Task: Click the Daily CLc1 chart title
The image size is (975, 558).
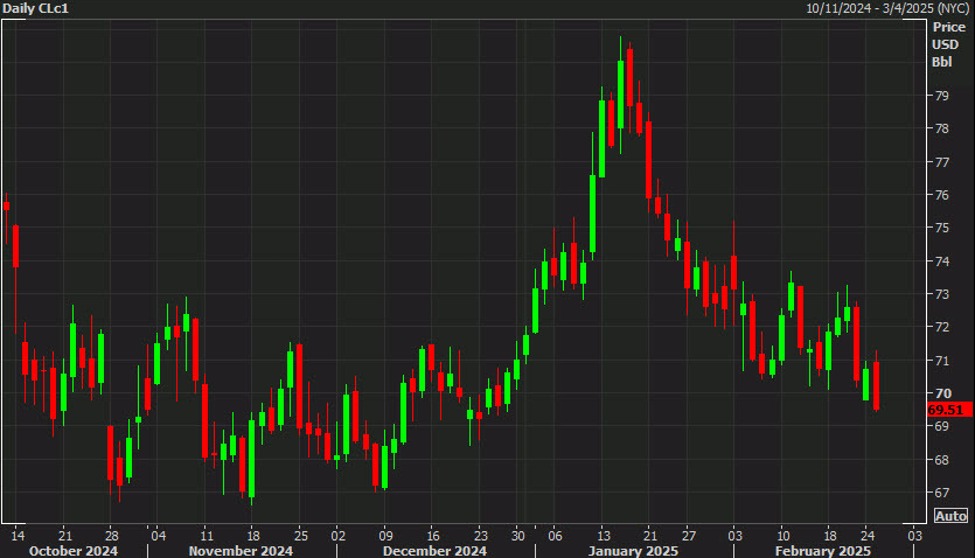Action: coord(37,8)
